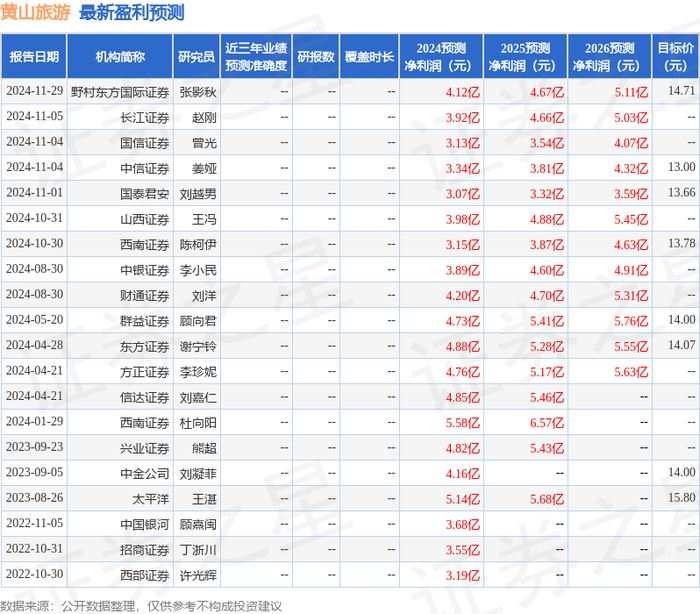Viewport: 700px width, 614px height.
Task: Click target price 14.71
Action: pyautogui.click(x=682, y=91)
